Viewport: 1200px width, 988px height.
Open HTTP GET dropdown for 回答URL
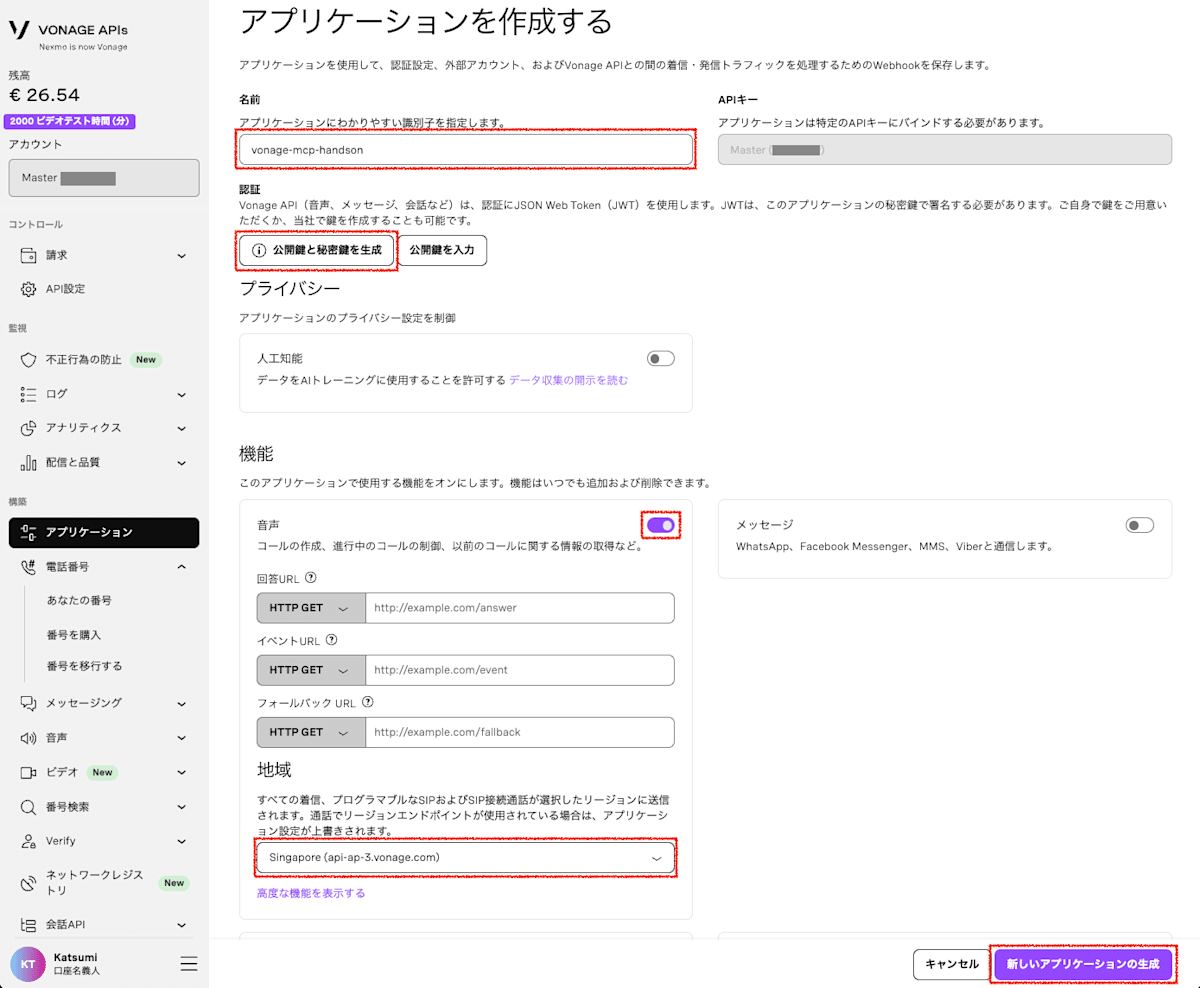pos(310,607)
